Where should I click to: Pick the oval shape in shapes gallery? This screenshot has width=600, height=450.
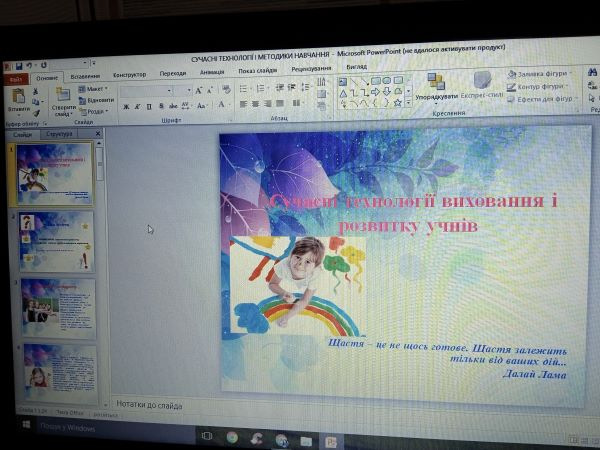pos(387,81)
